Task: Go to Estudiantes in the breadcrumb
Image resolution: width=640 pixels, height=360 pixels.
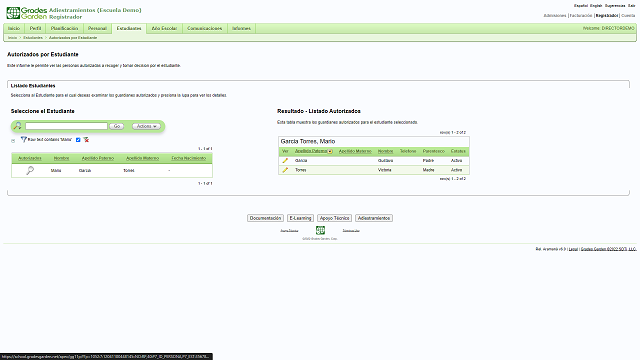Action: pyautogui.click(x=33, y=38)
